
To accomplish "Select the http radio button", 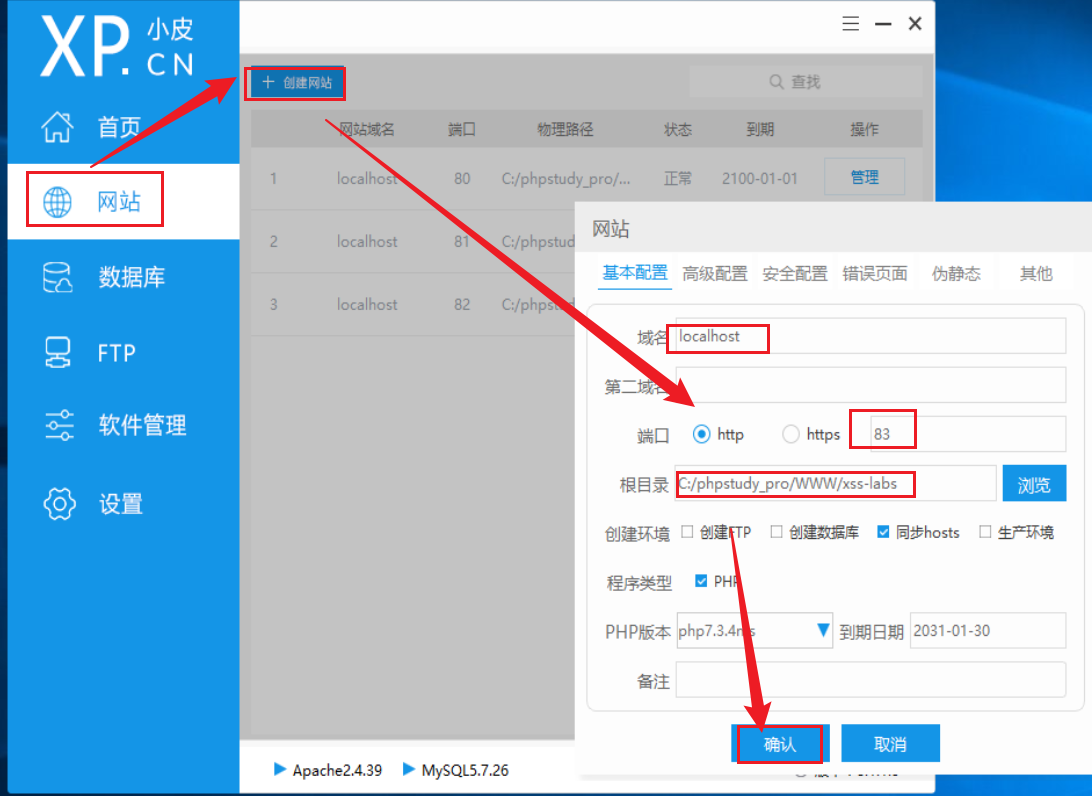I will coord(701,434).
